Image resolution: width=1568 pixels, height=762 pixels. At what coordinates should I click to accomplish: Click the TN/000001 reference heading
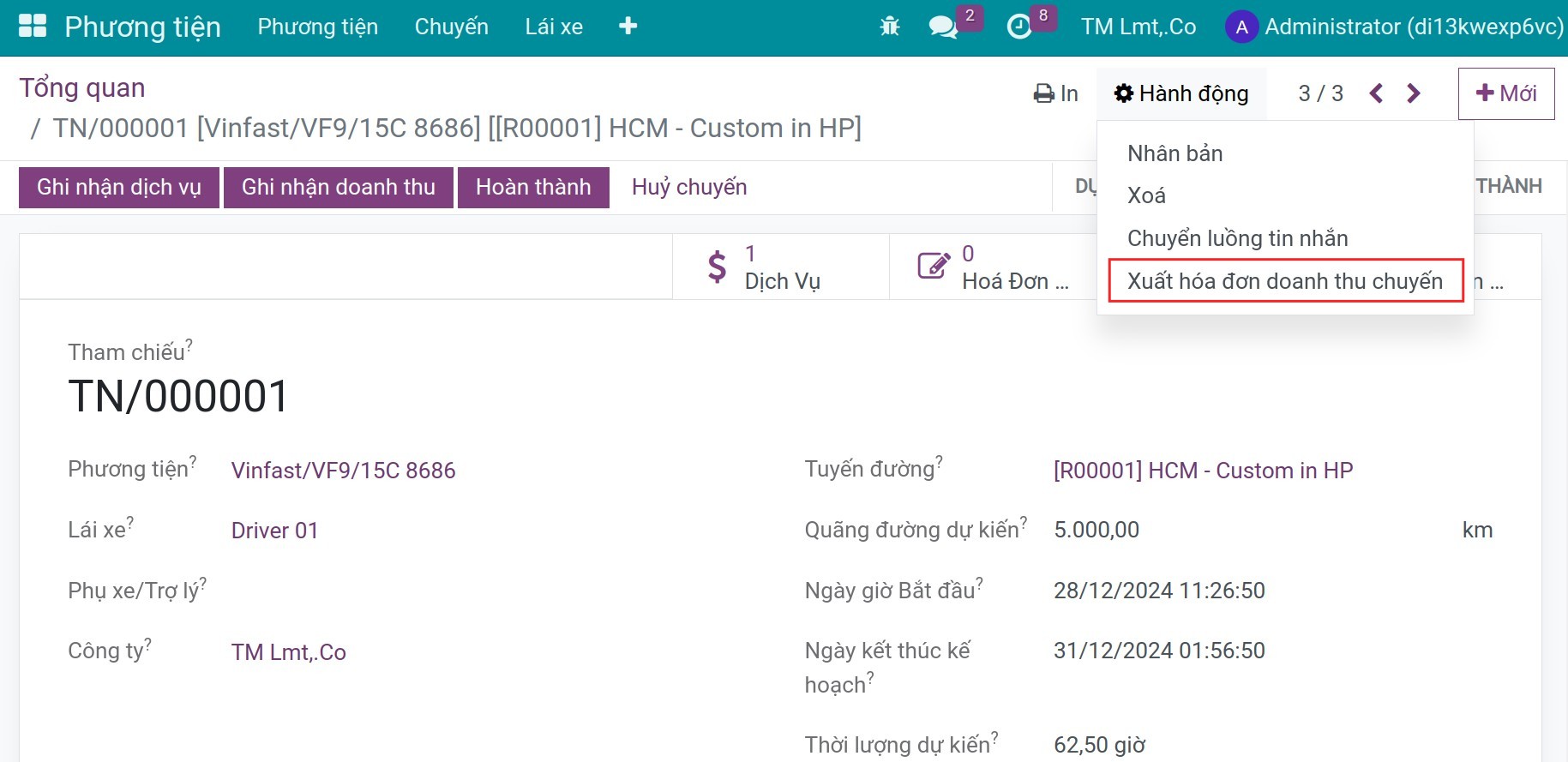click(179, 396)
